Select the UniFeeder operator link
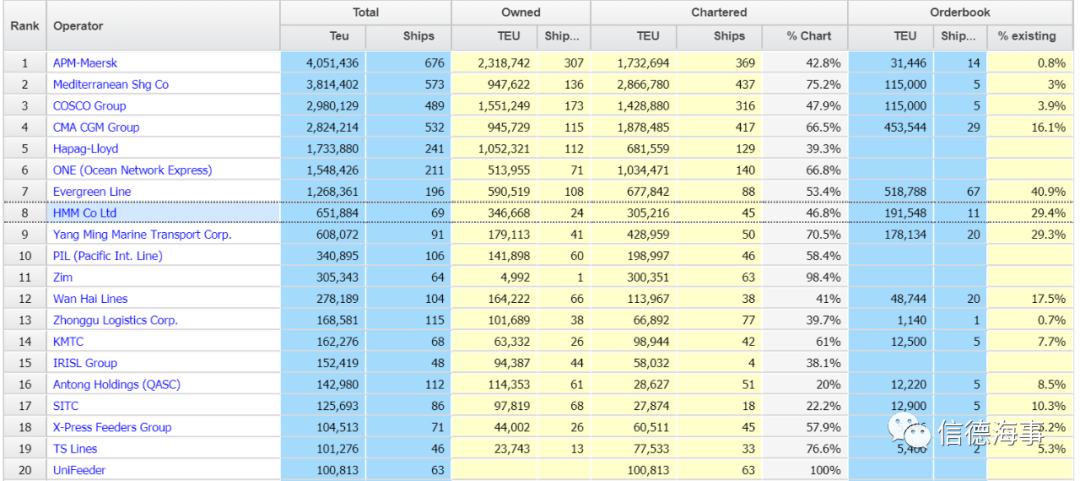 [x=78, y=470]
